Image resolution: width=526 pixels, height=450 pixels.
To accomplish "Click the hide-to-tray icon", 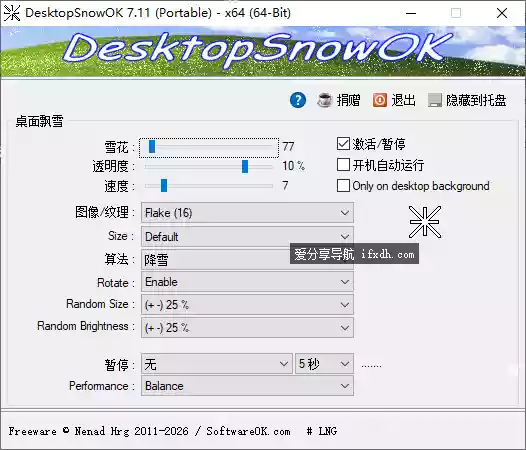I will [x=435, y=100].
